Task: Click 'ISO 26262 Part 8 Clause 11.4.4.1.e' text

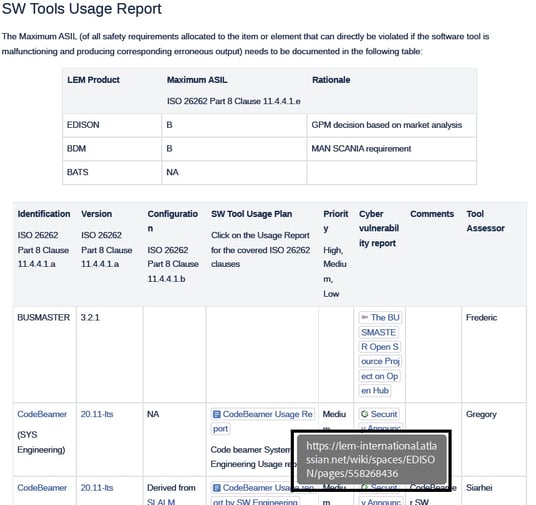Action: coord(234,101)
